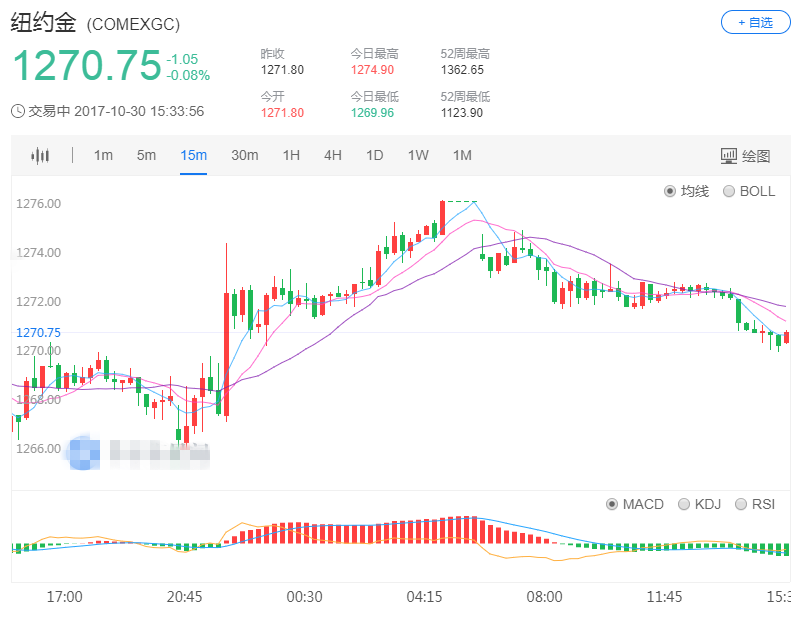This screenshot has width=801, height=625.
Task: Open the 4H timeframe
Action: click(331, 155)
